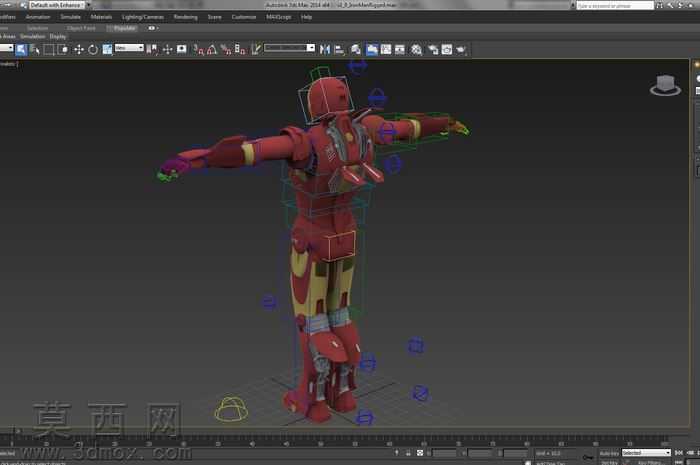
Task: Pick the Select and Scale tool
Action: click(107, 50)
